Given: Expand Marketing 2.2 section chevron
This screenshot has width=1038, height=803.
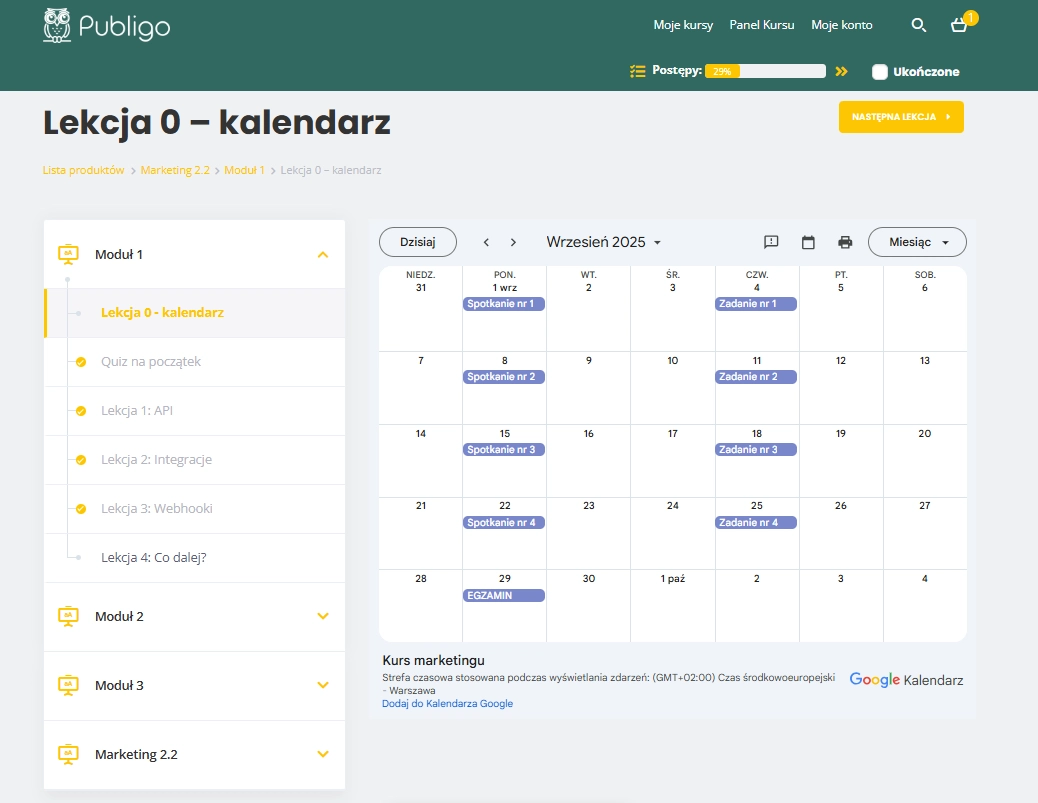Looking at the screenshot, I should (323, 754).
